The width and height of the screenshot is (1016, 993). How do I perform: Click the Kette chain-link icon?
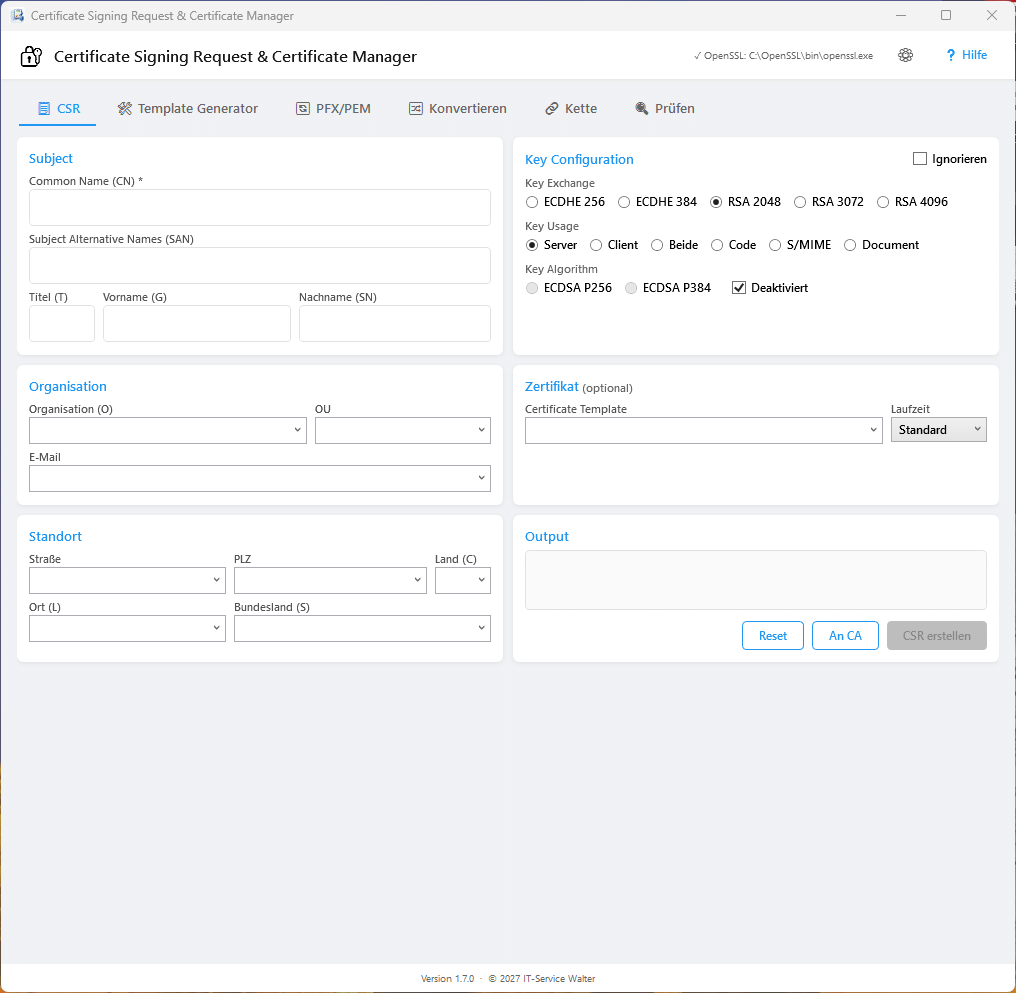coord(551,108)
